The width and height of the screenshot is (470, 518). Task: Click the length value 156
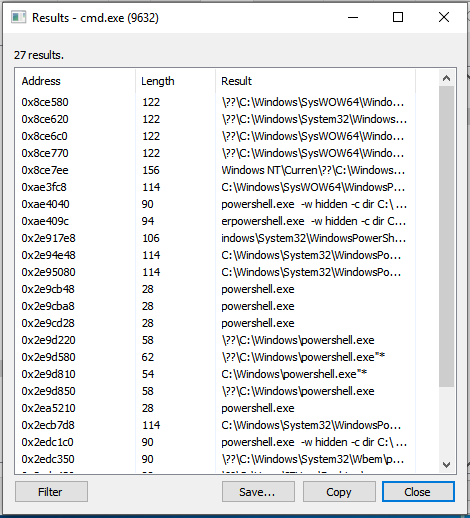151,170
